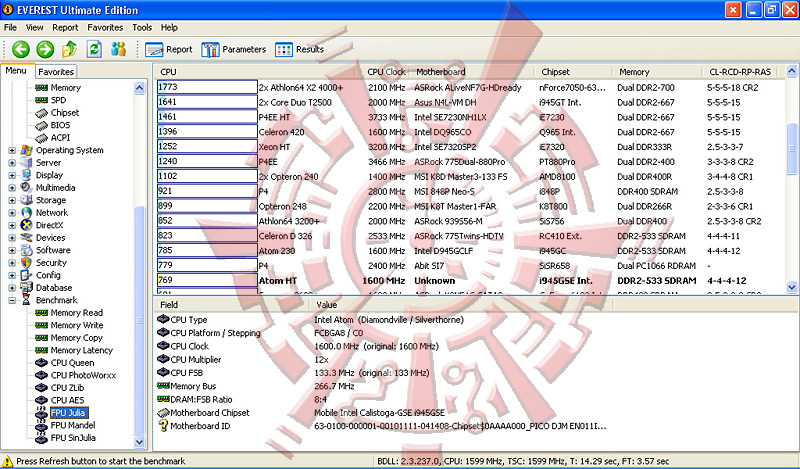The image size is (800, 469).
Task: Open benchmark Parameters
Action: pos(234,50)
